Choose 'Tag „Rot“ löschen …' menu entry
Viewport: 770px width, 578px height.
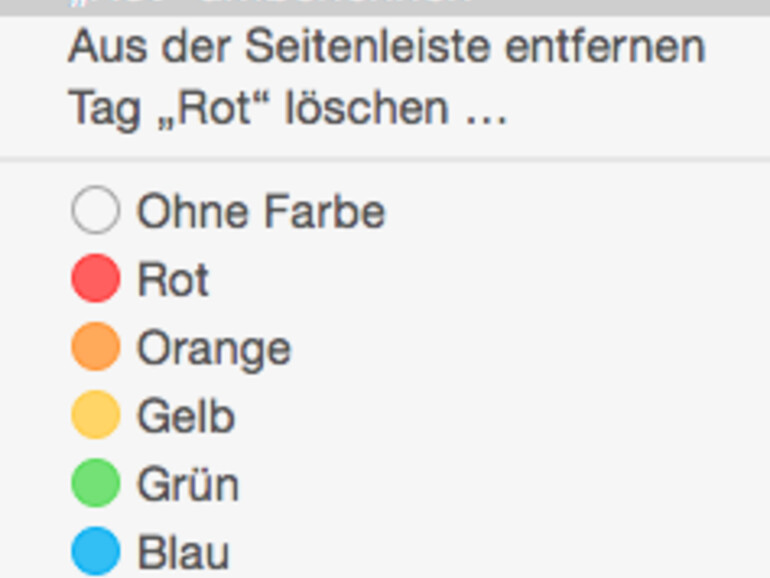pyautogui.click(x=288, y=108)
